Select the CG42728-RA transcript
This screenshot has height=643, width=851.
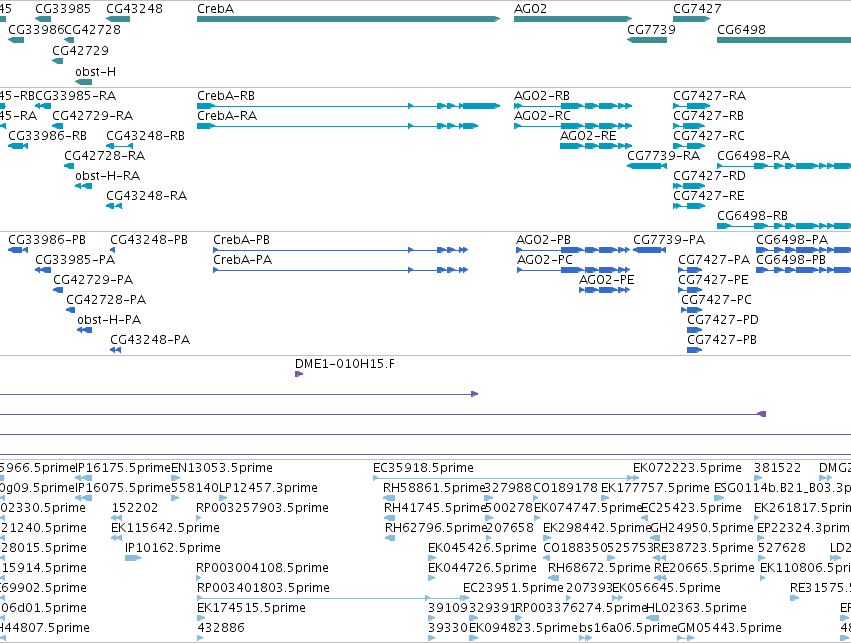pos(69,165)
